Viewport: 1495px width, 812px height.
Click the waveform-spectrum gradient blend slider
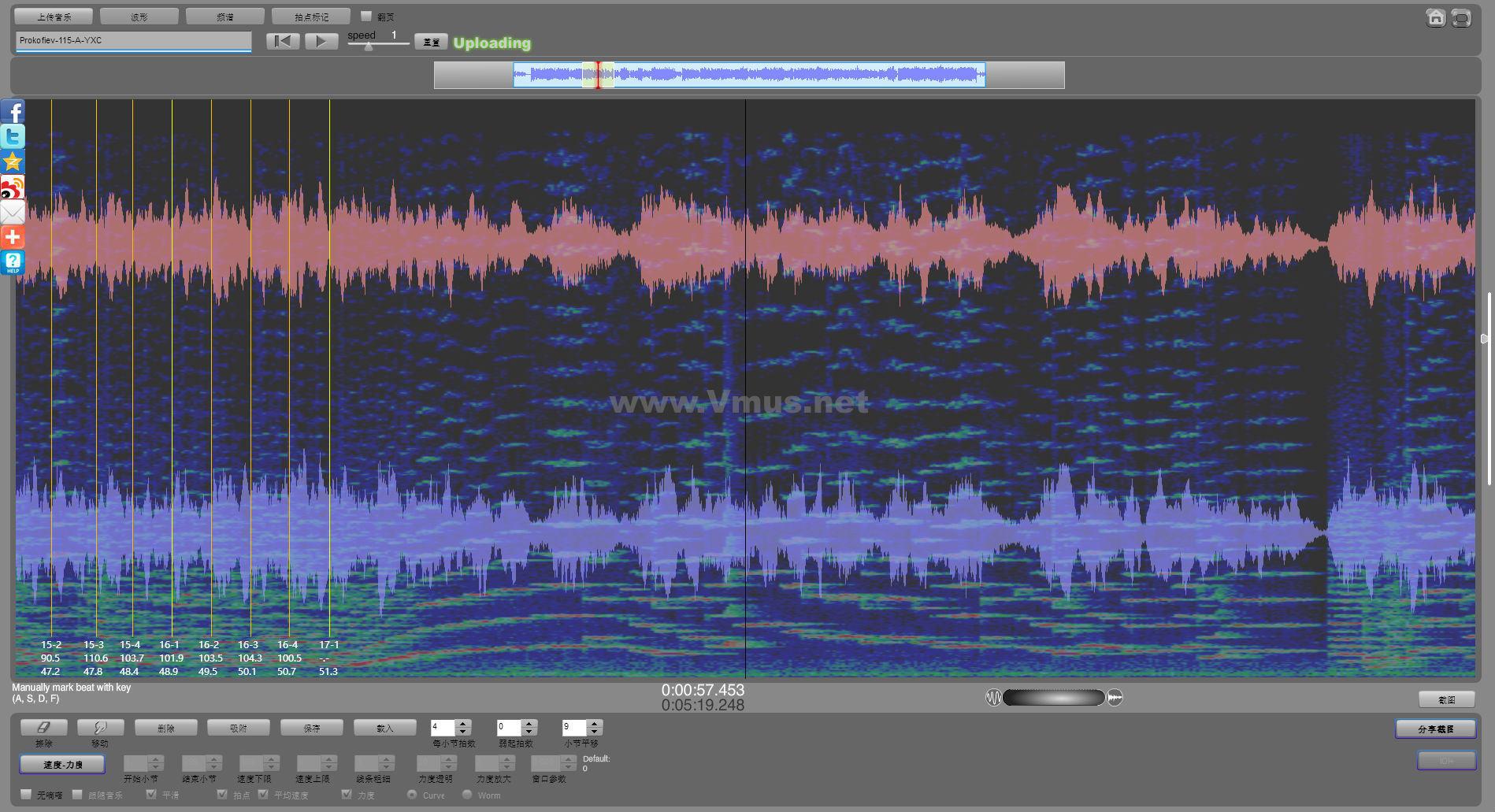[1054, 698]
